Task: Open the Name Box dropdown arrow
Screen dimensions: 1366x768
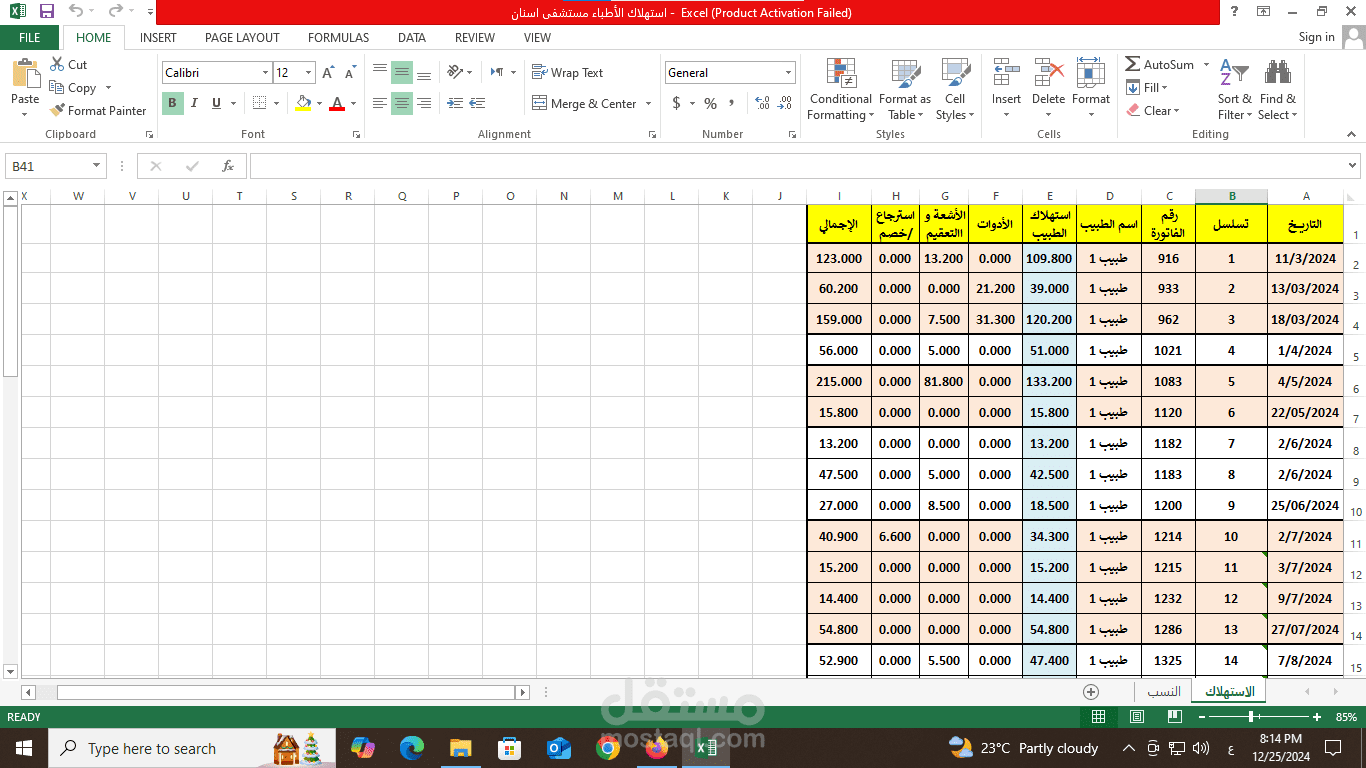Action: coord(97,166)
